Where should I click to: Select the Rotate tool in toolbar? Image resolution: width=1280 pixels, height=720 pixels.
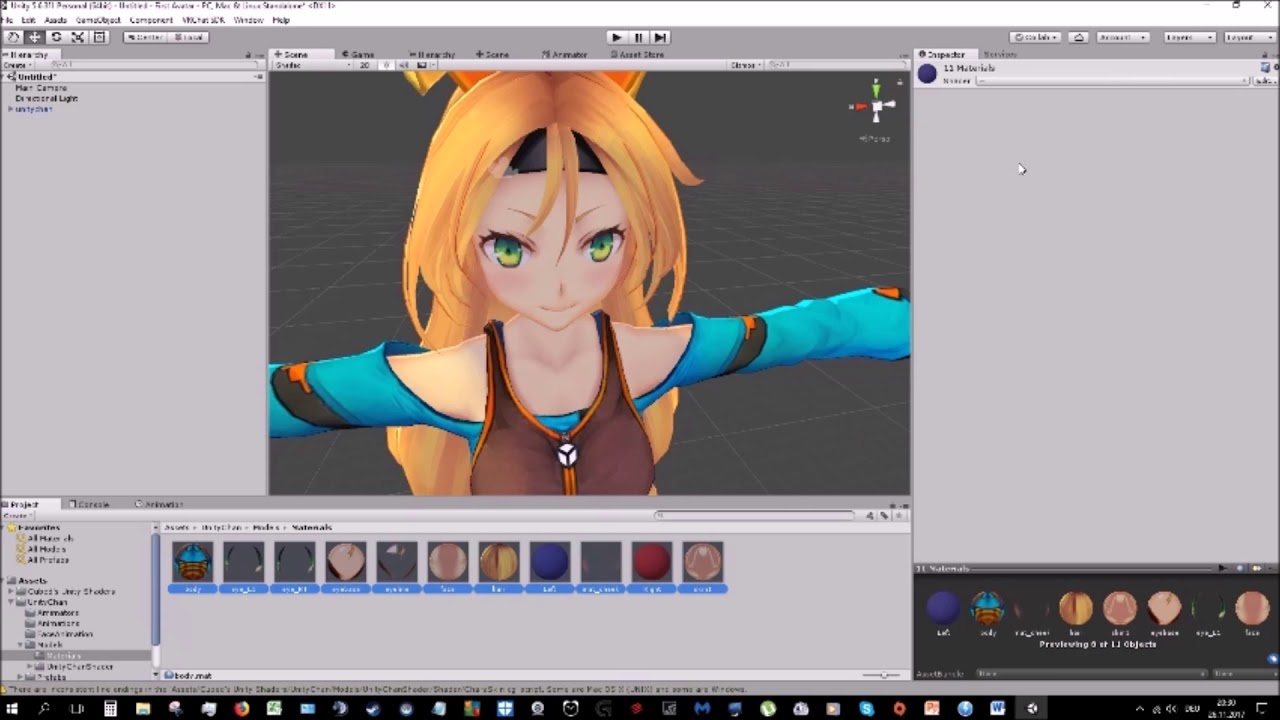tap(56, 37)
